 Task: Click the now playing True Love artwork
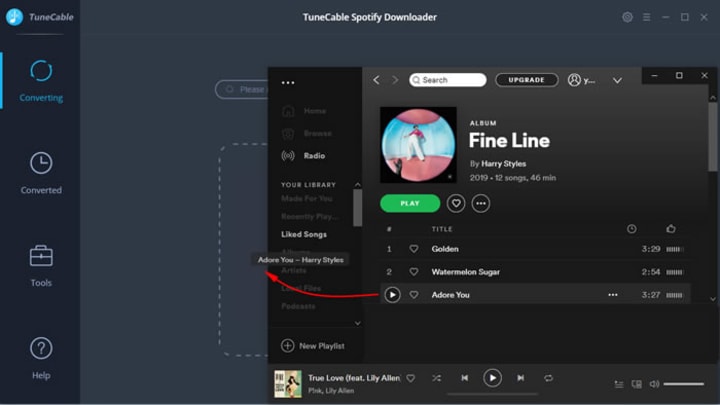(288, 384)
